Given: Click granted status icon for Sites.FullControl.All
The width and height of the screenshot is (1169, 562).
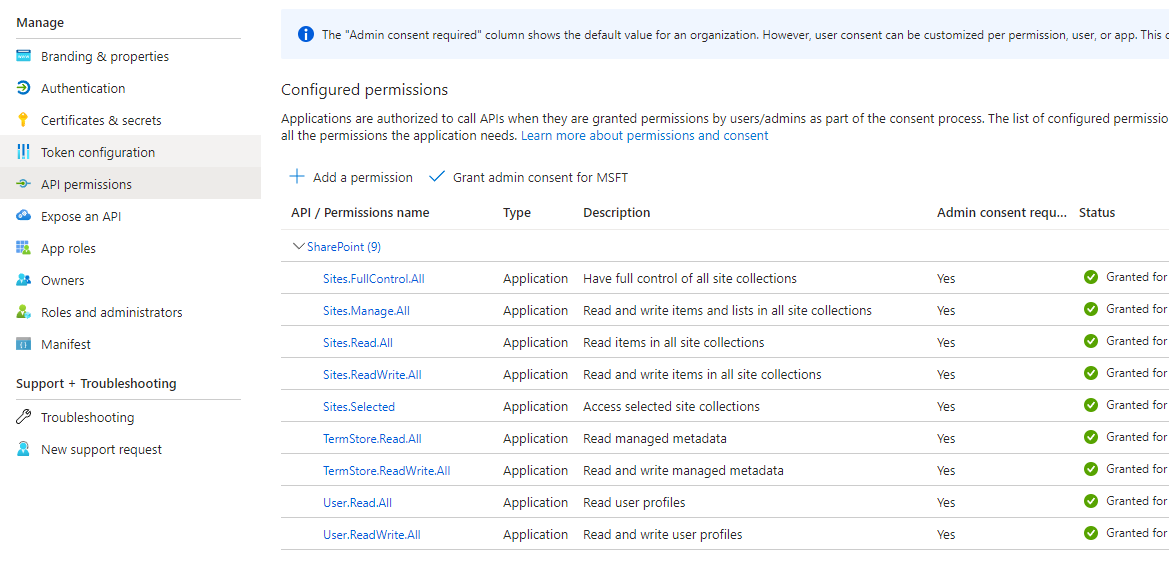Looking at the screenshot, I should coord(1091,277).
